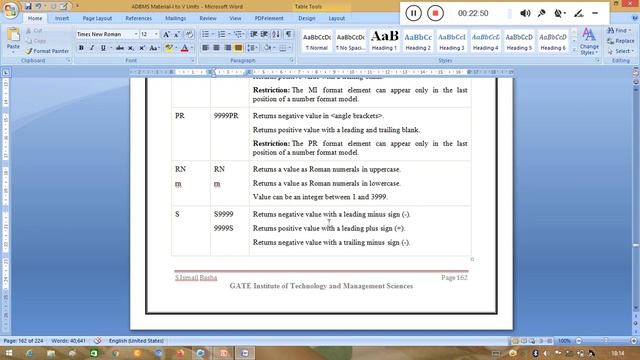This screenshot has width=640, height=360.
Task: Open the font name dropdown
Action: [x=136, y=35]
